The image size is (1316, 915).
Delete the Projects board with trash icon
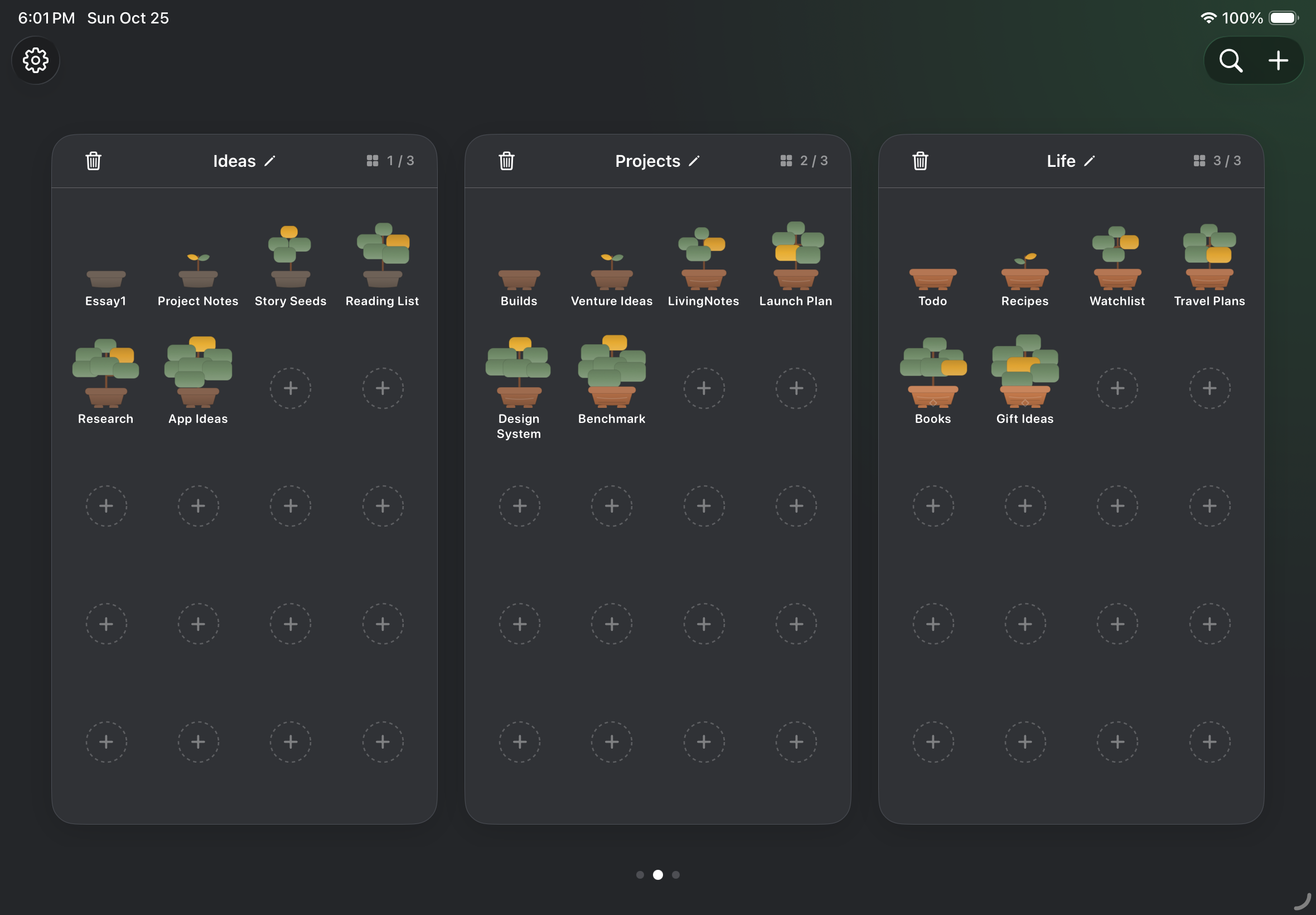506,161
